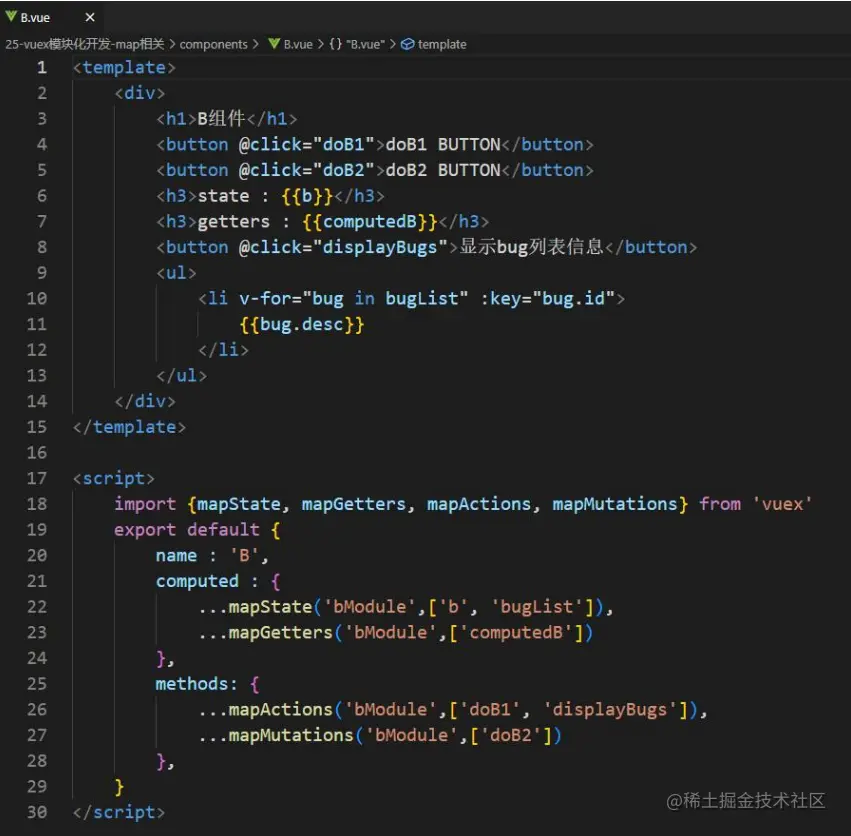Click the Vue icon in the breadcrumb
Viewport: 851px width, 836px height.
274,44
